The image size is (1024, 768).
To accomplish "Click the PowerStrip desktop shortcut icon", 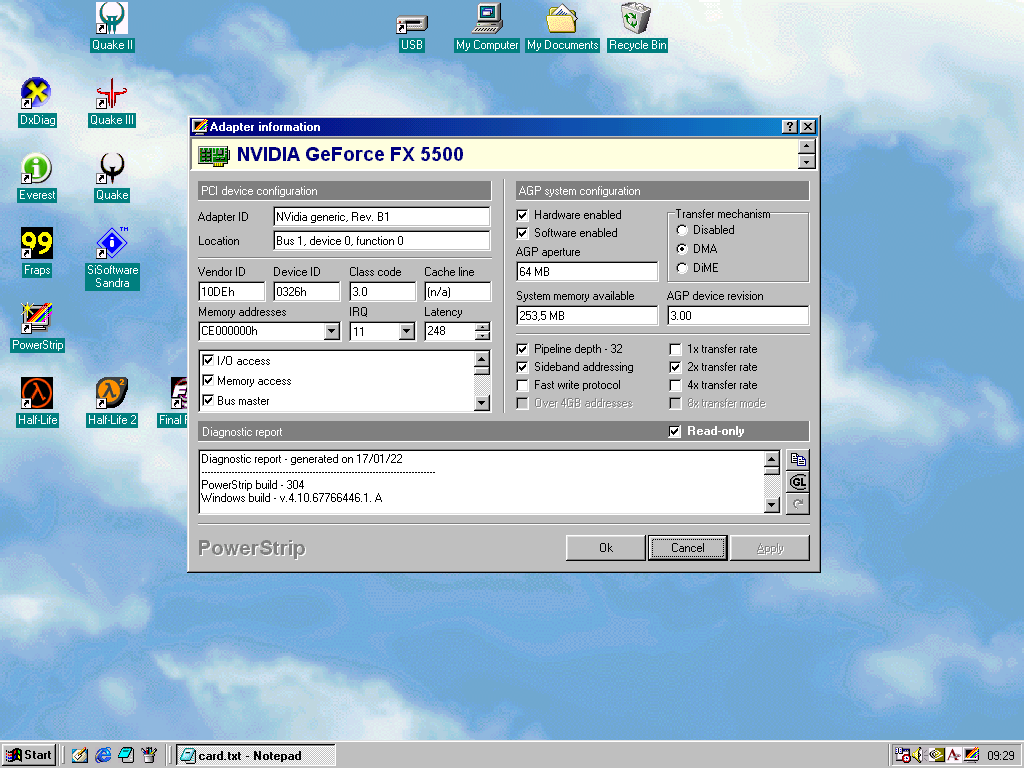I will coord(37,320).
